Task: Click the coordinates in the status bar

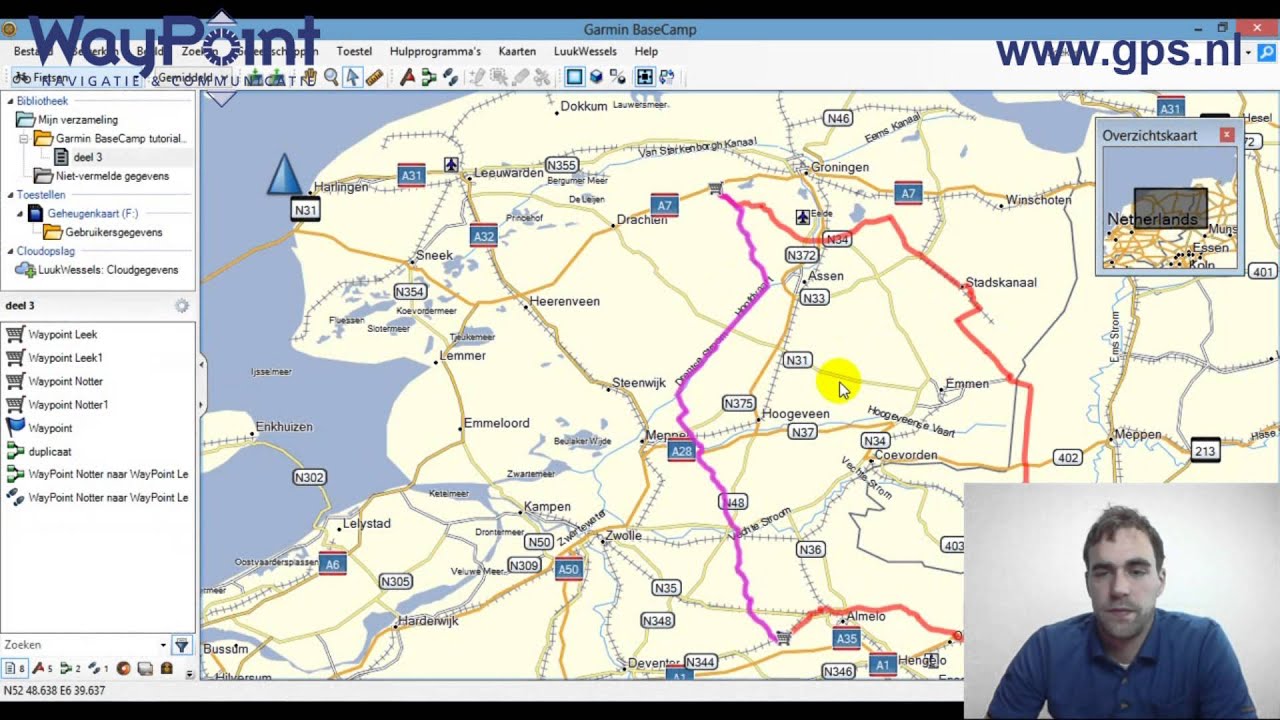Action: (x=54, y=690)
